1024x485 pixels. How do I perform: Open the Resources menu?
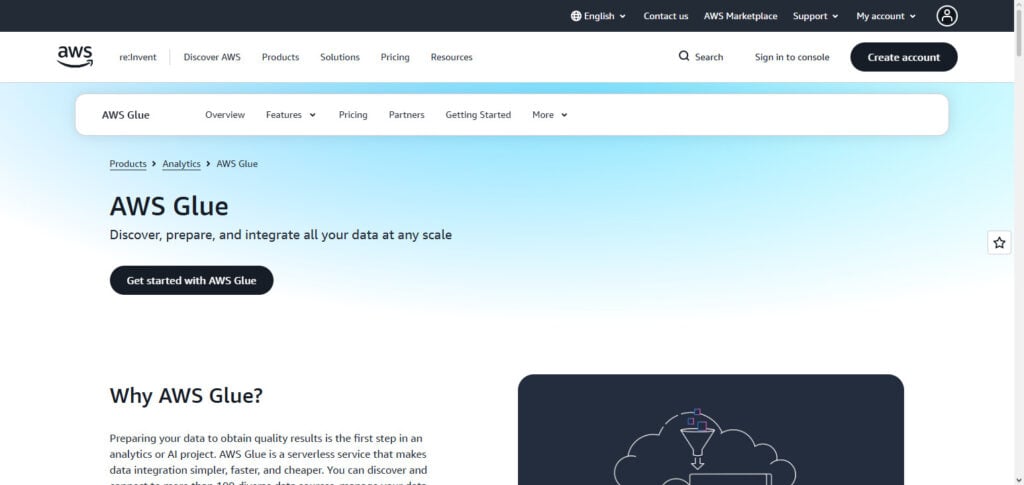pyautogui.click(x=451, y=57)
